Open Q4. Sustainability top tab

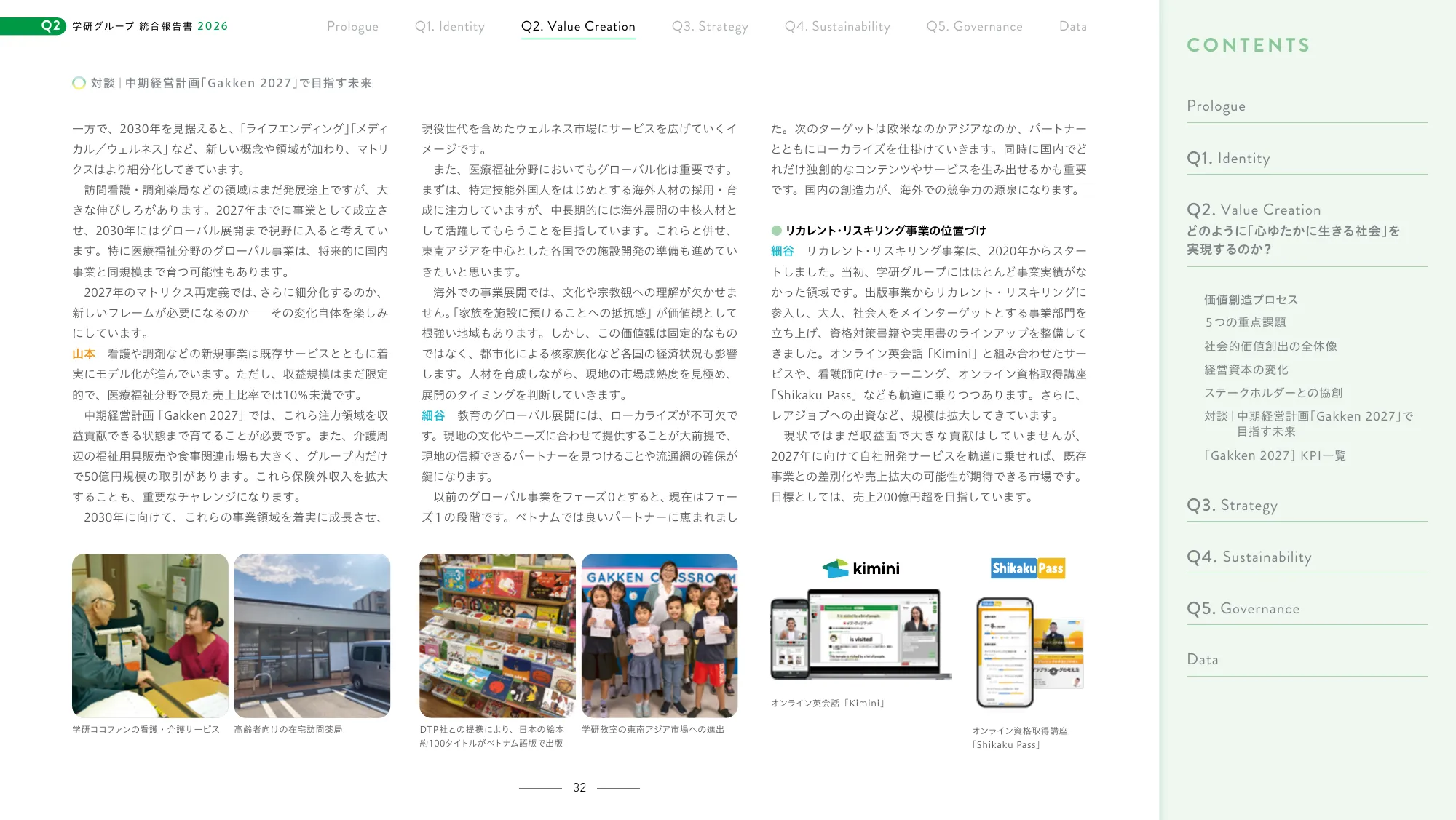point(837,27)
